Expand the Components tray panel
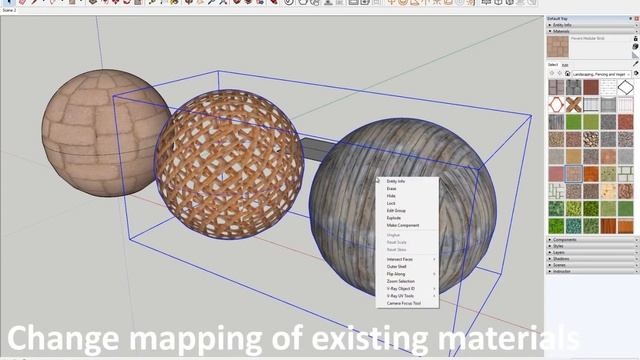 click(592, 240)
